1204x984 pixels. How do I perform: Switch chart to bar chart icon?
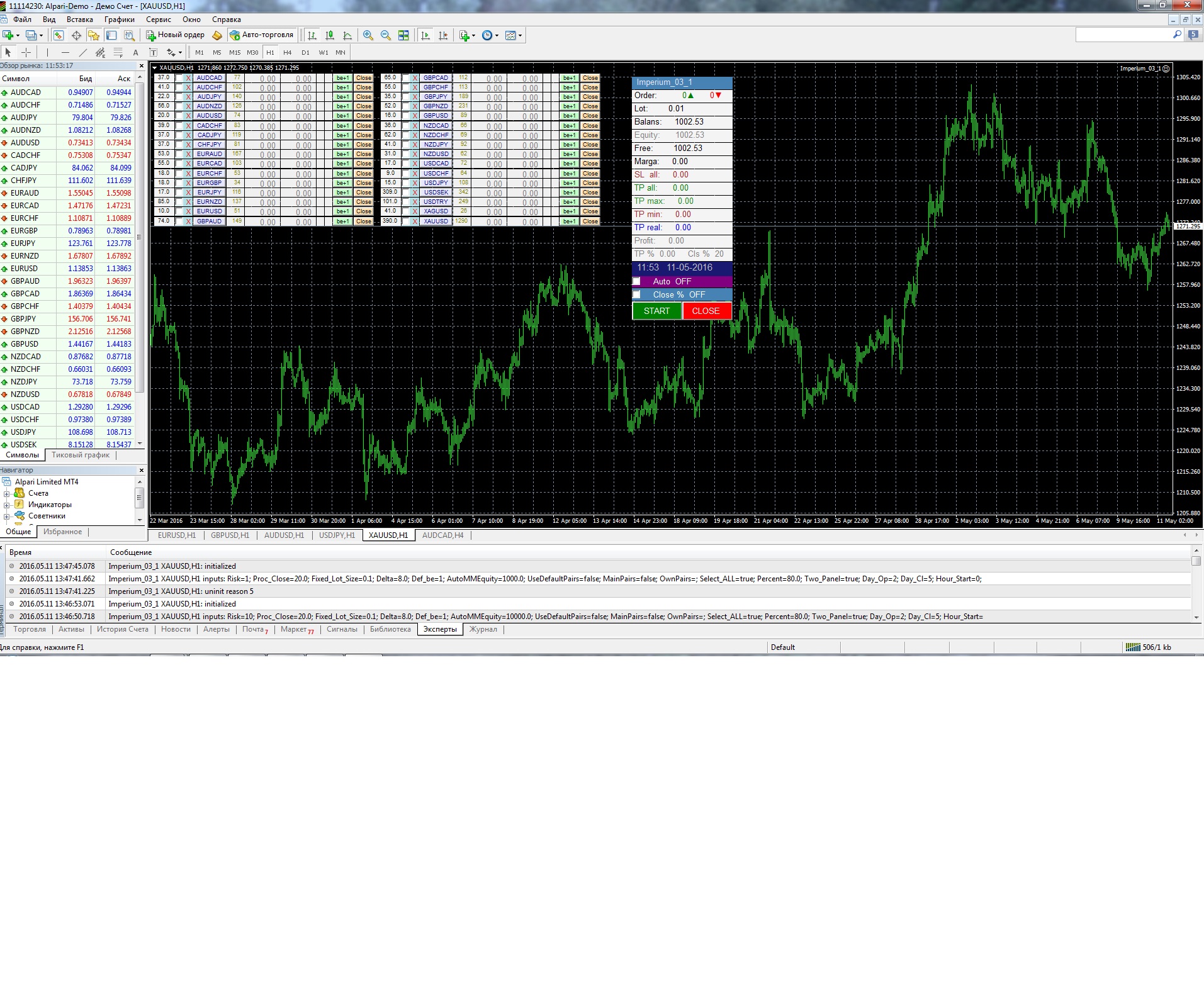click(x=312, y=35)
